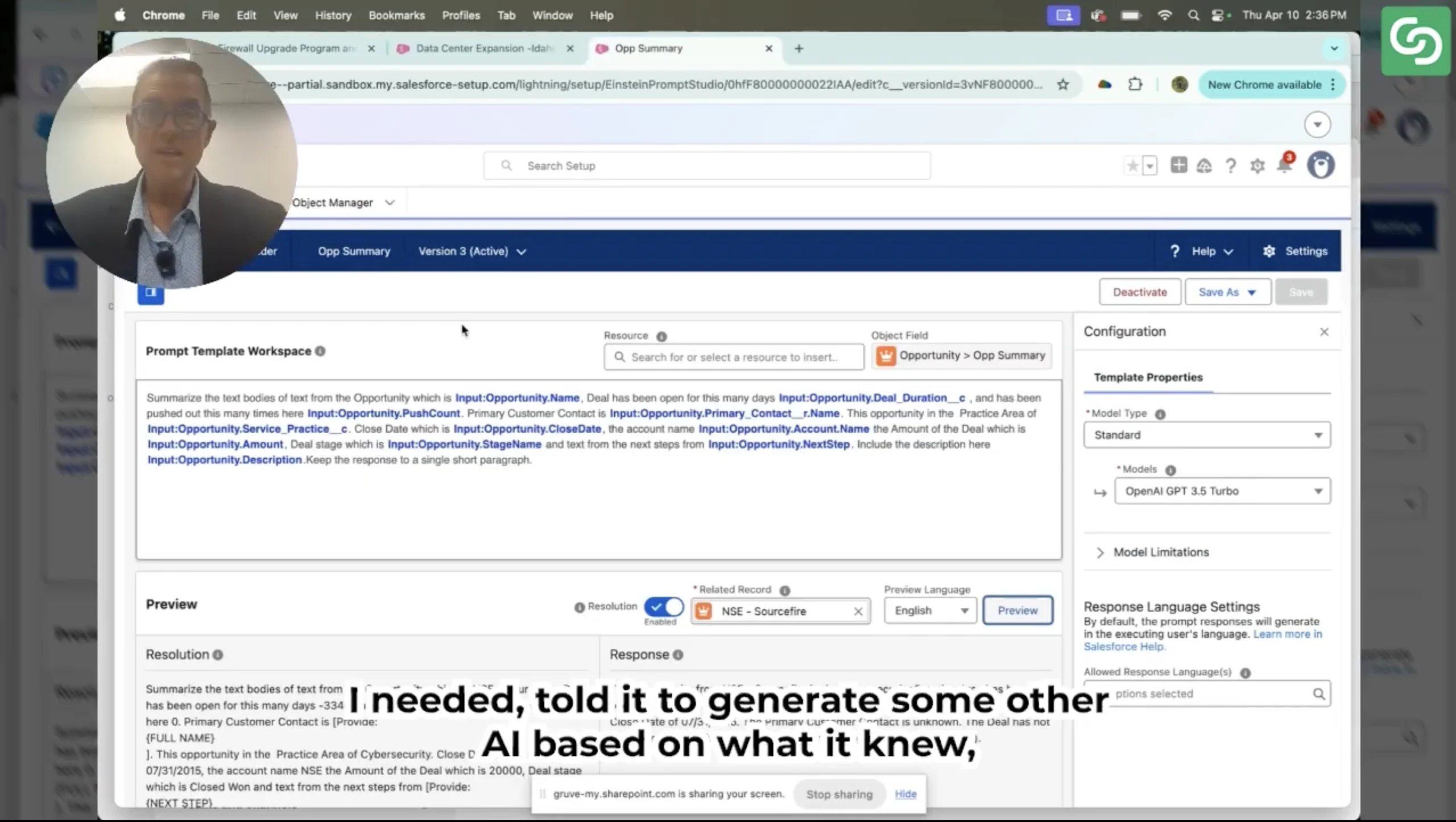Click info icon next to Model Type
Image resolution: width=1456 pixels, height=822 pixels.
click(x=1160, y=414)
